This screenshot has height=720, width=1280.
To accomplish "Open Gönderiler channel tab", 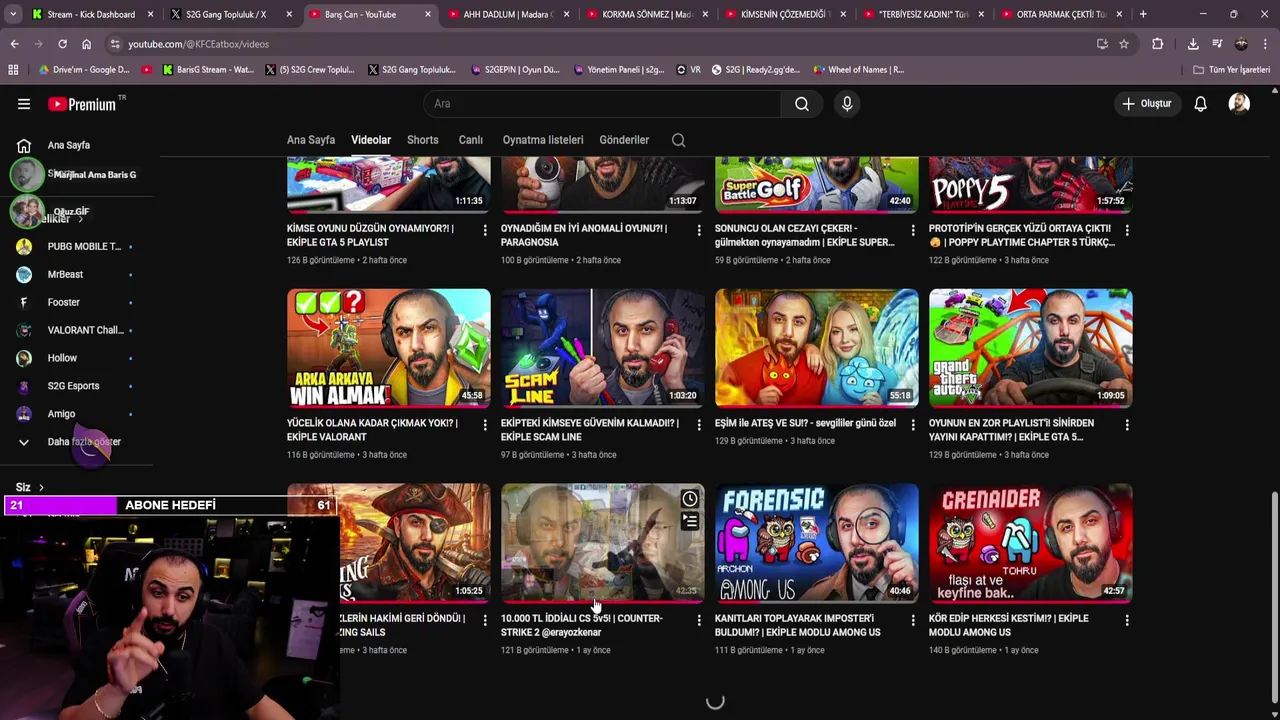I will tap(625, 140).
